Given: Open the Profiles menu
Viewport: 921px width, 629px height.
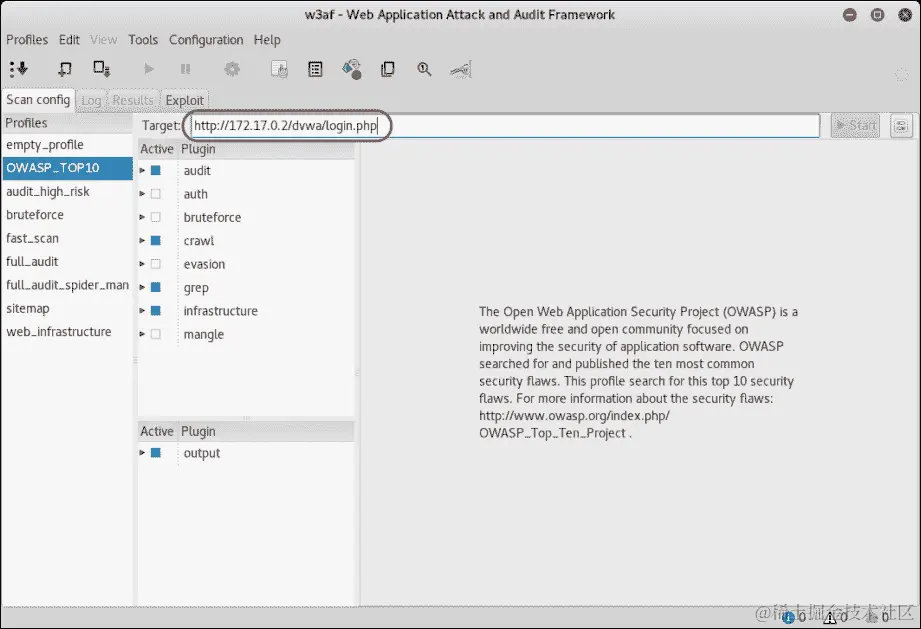Looking at the screenshot, I should (27, 40).
